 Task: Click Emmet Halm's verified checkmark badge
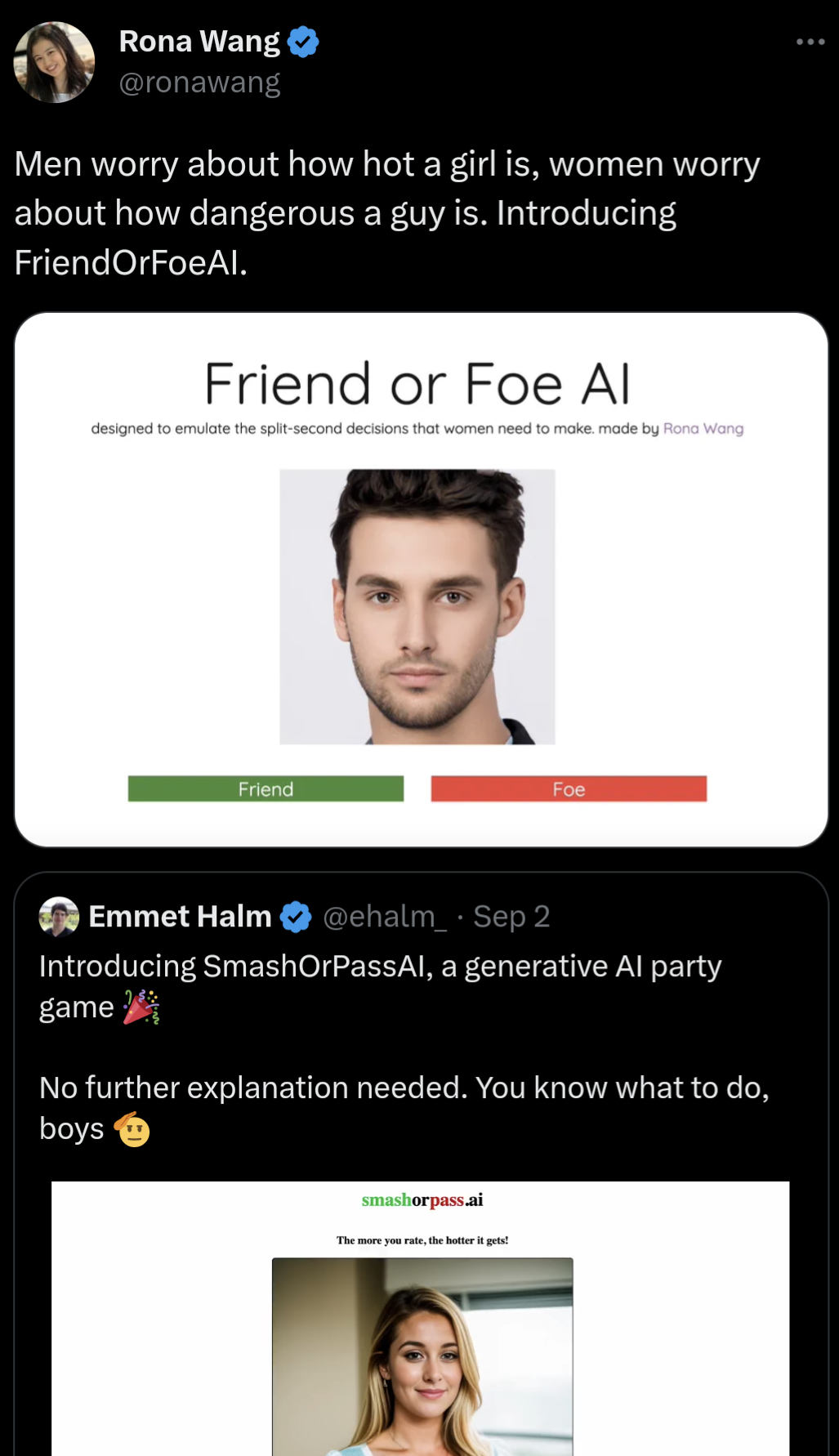coord(296,917)
